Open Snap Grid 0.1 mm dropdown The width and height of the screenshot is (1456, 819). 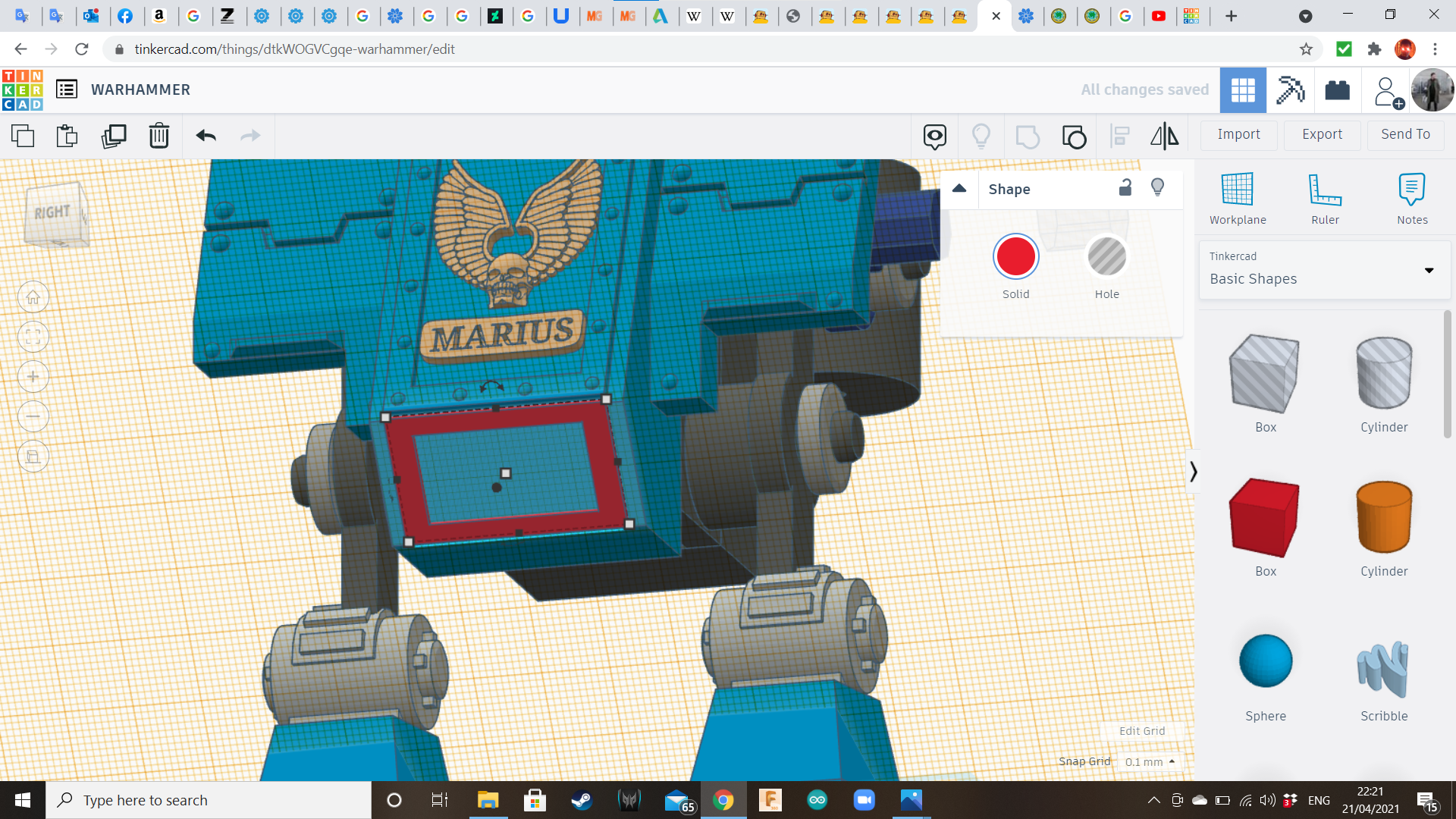(1150, 761)
